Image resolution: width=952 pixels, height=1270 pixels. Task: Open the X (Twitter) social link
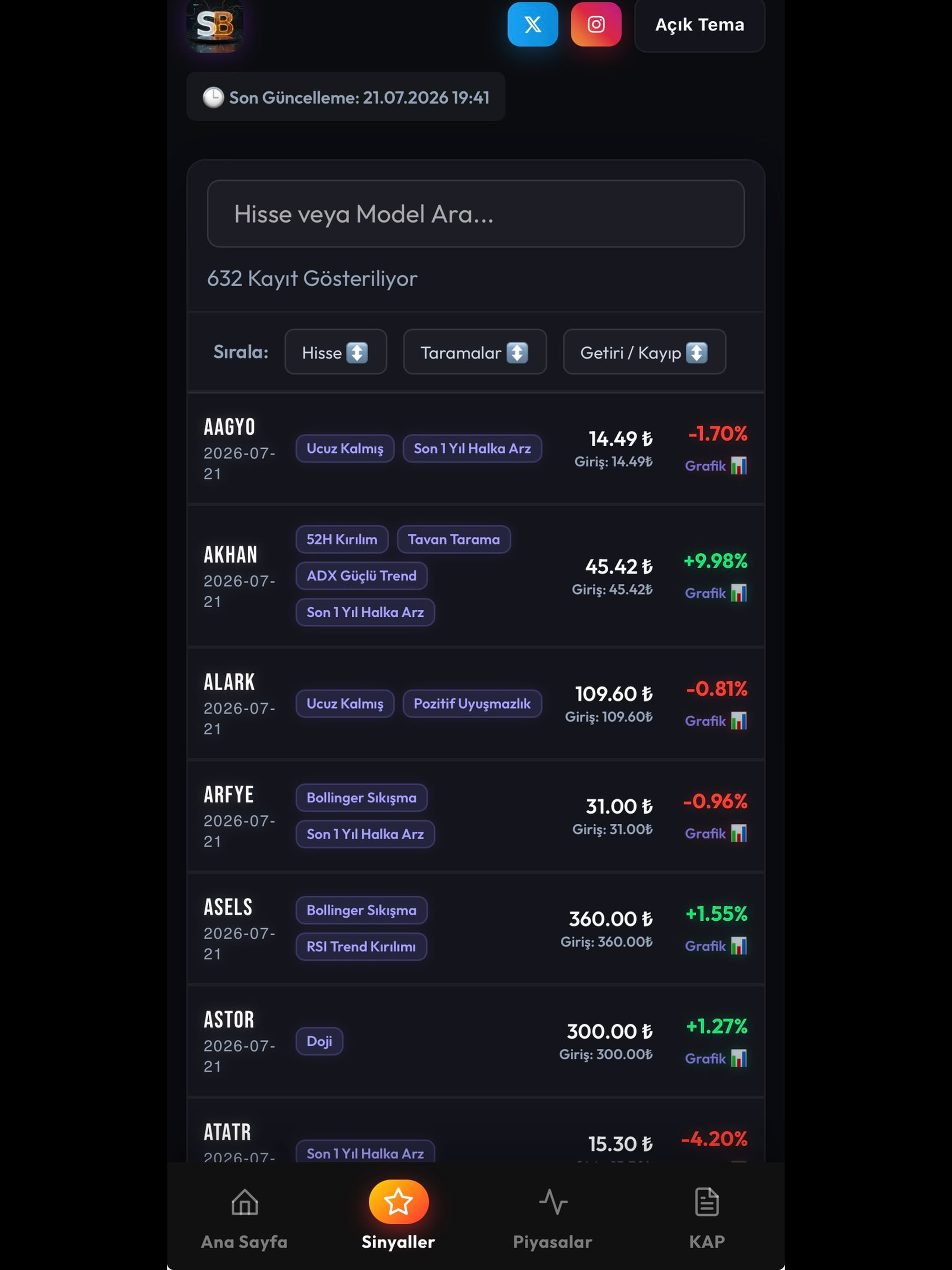pos(532,24)
